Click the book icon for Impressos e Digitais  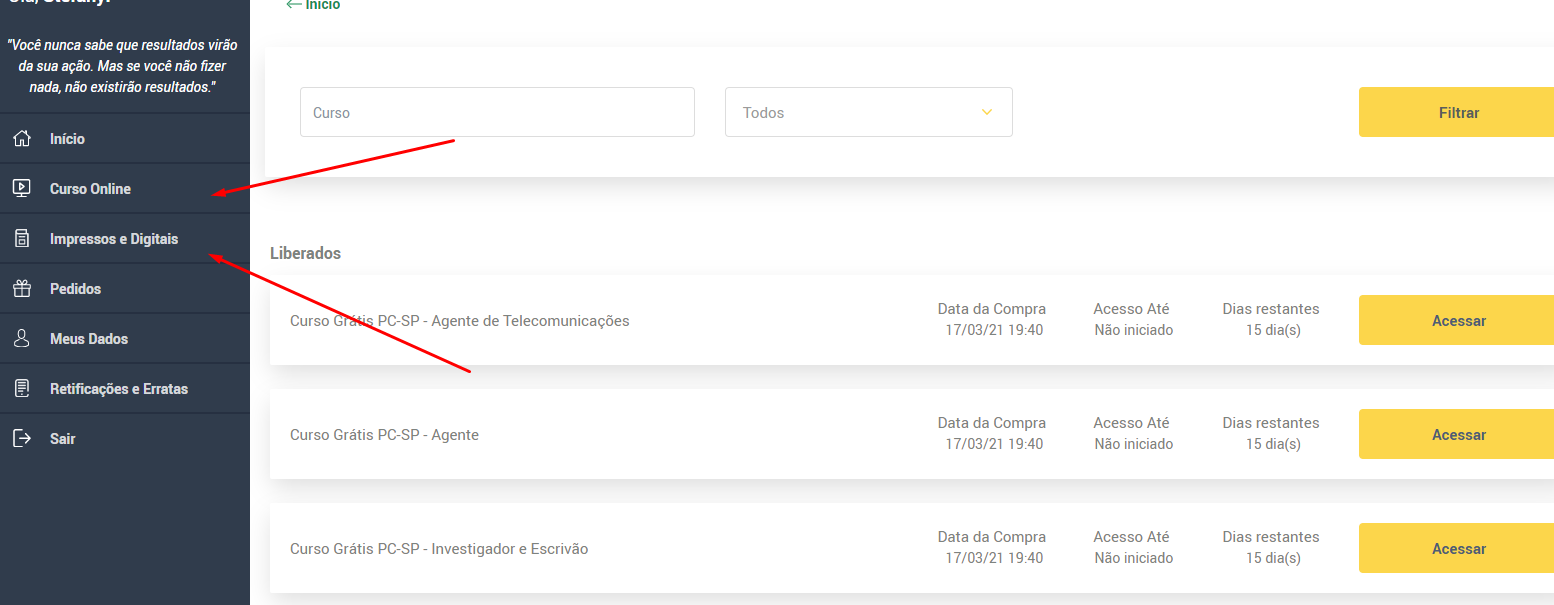point(21,238)
